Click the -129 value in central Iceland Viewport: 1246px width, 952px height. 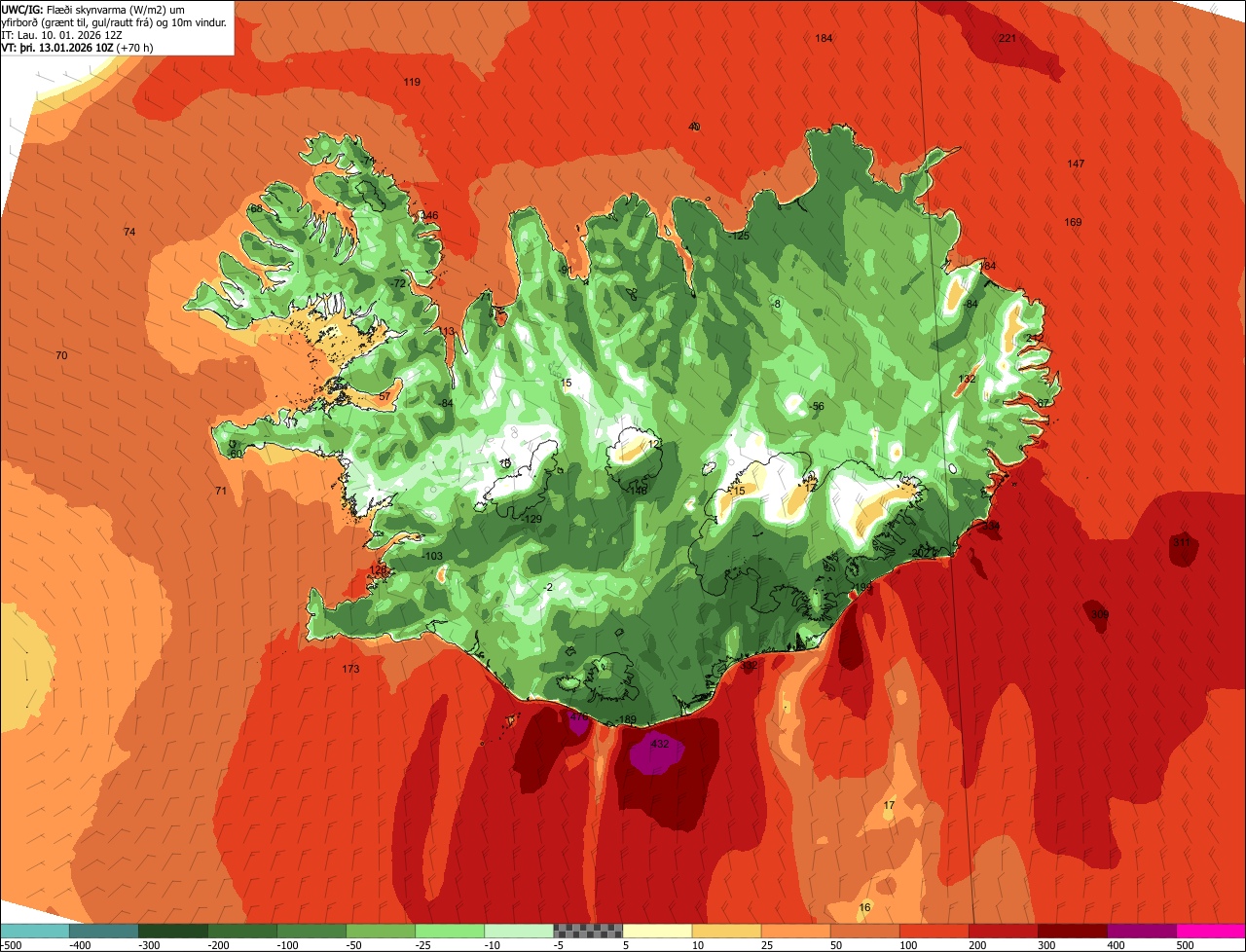point(531,519)
